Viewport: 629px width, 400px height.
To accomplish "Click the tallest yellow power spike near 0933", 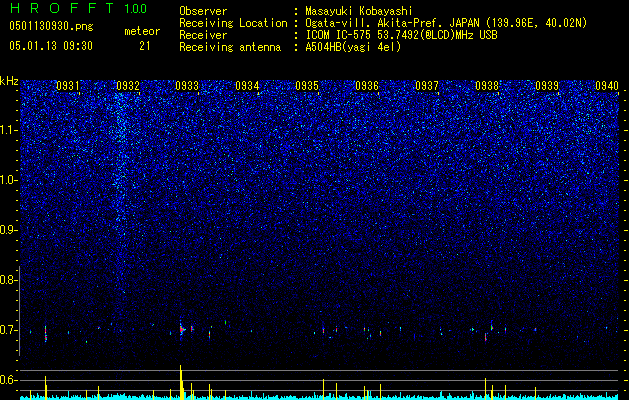I will coord(181,382).
